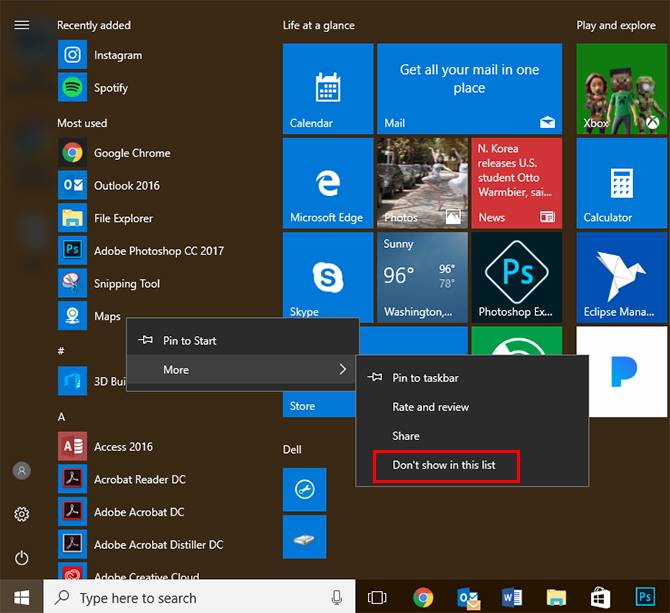Open the Eclipse Manager tile

point(621,277)
